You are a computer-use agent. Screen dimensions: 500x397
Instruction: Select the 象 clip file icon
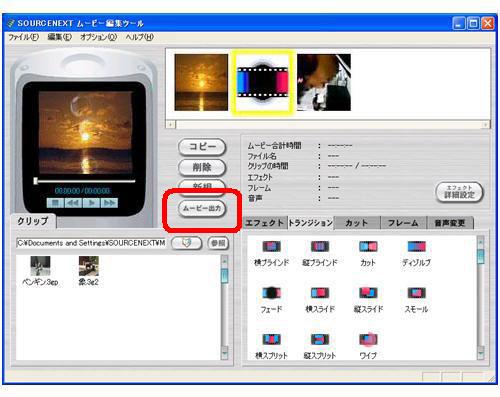(x=89, y=266)
